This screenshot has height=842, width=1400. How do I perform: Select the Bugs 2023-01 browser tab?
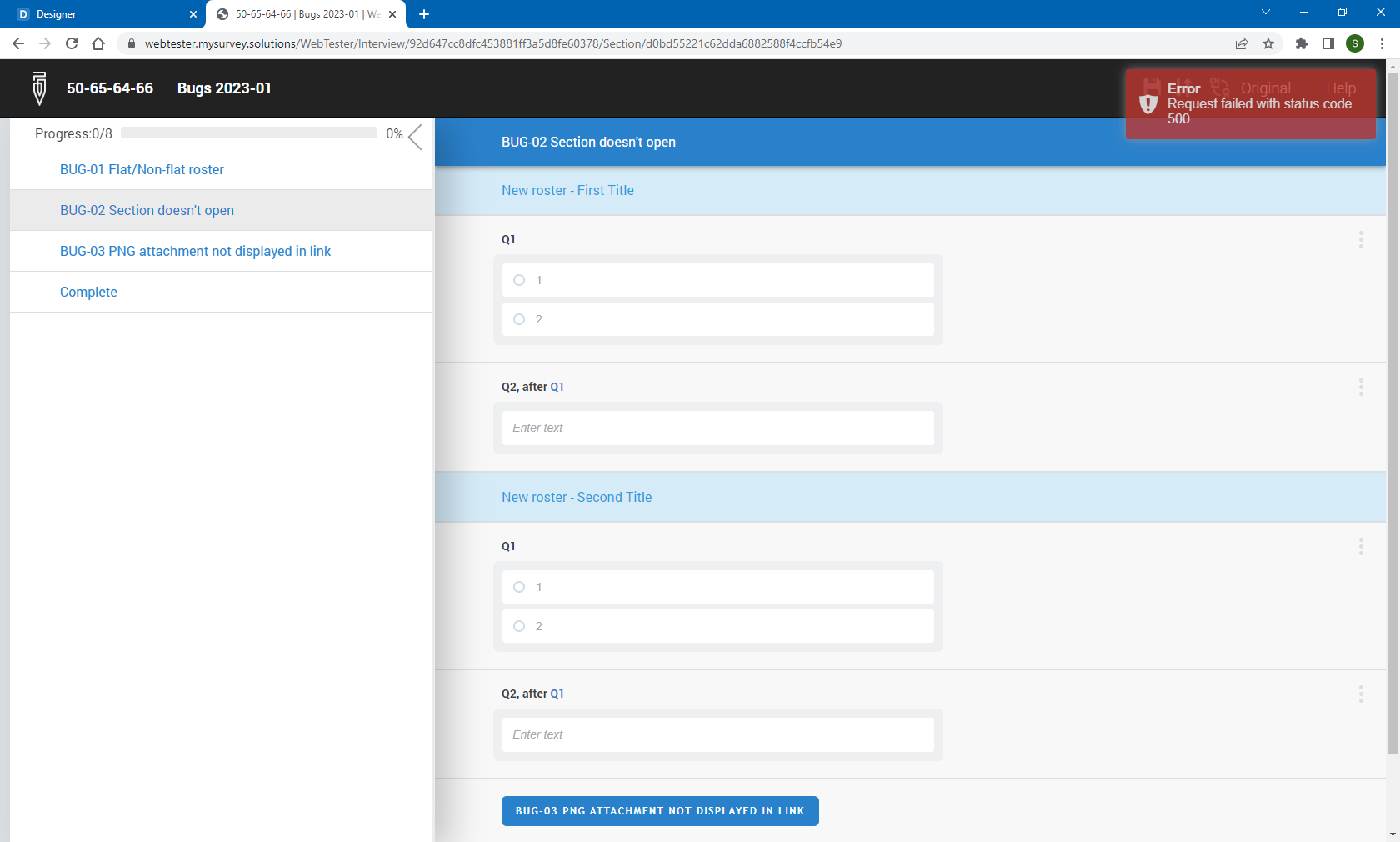click(307, 14)
